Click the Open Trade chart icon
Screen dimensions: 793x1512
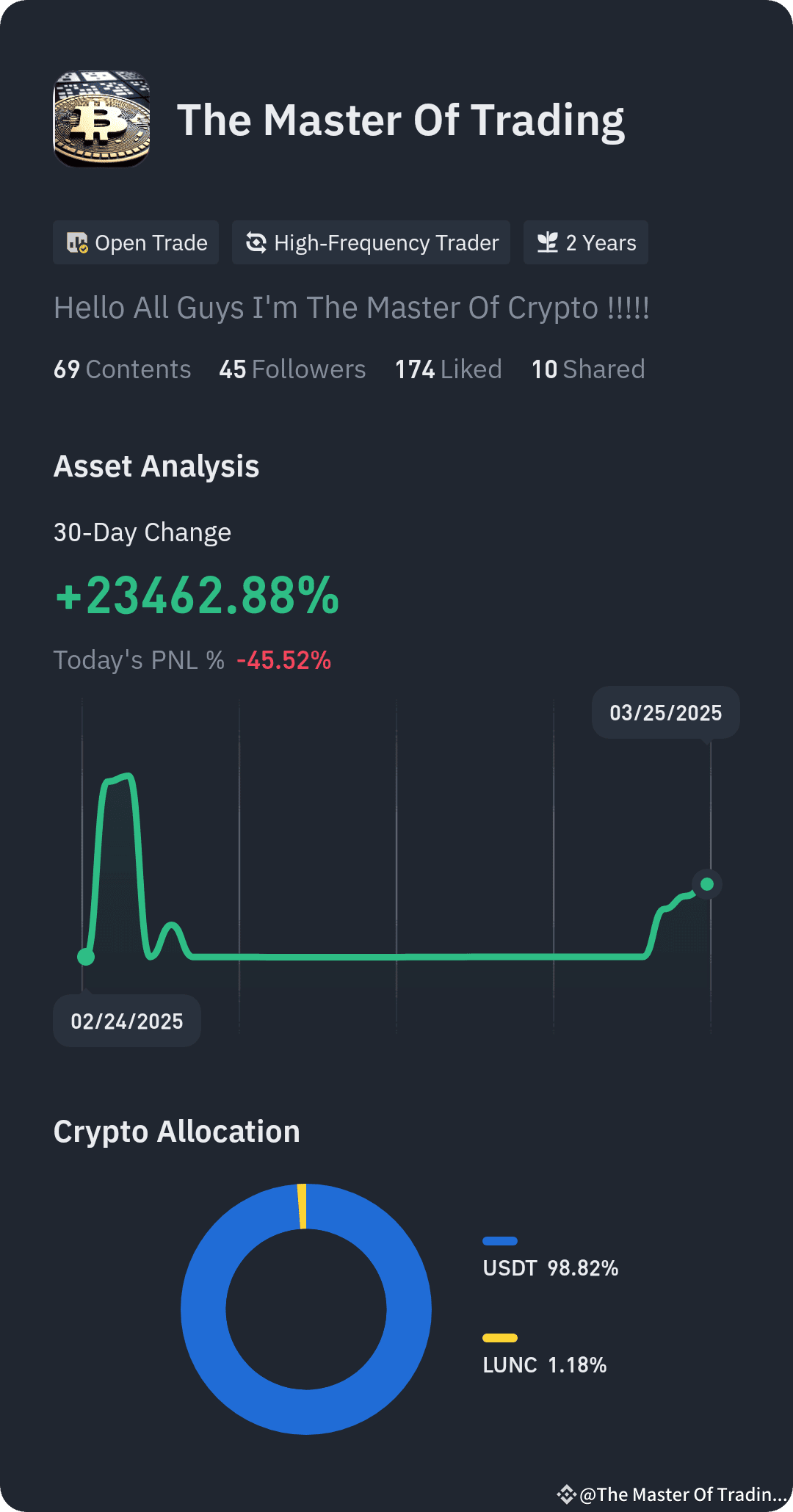pos(77,243)
